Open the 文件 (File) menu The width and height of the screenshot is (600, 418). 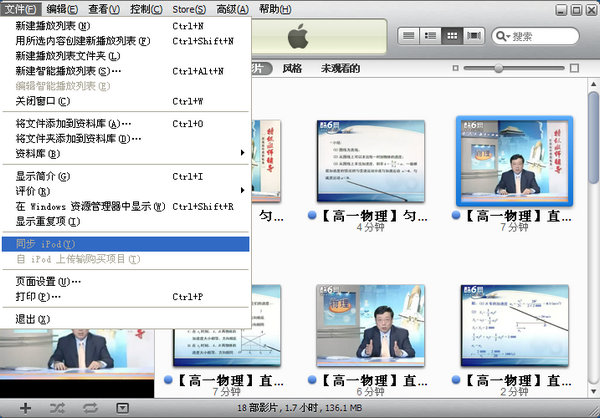click(21, 8)
